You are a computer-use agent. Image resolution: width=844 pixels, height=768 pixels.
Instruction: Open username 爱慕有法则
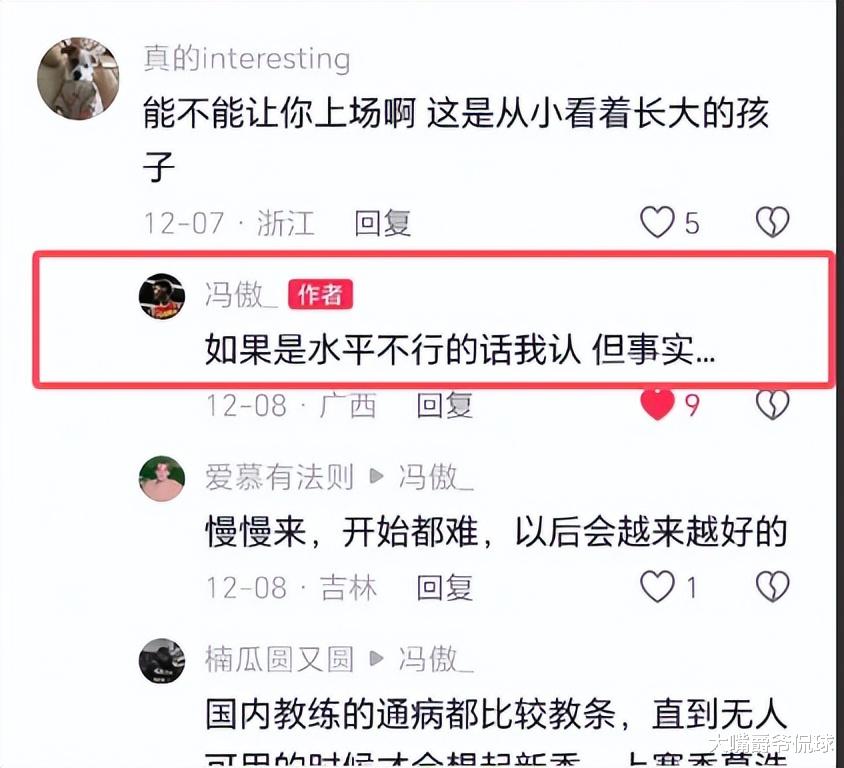pyautogui.click(x=279, y=477)
